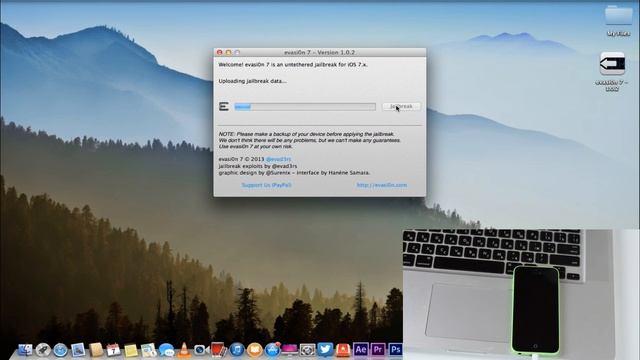Open Maps from the Dock
Image resolution: width=640 pixels, height=360 pixels.
149,350
